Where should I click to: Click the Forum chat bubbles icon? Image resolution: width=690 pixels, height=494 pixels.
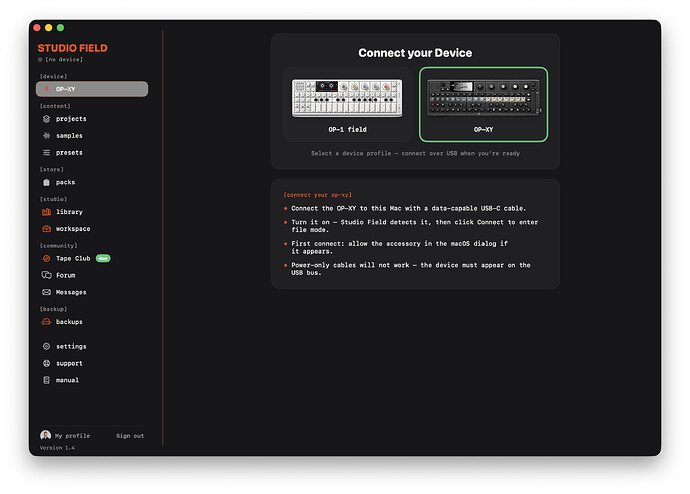[46, 275]
